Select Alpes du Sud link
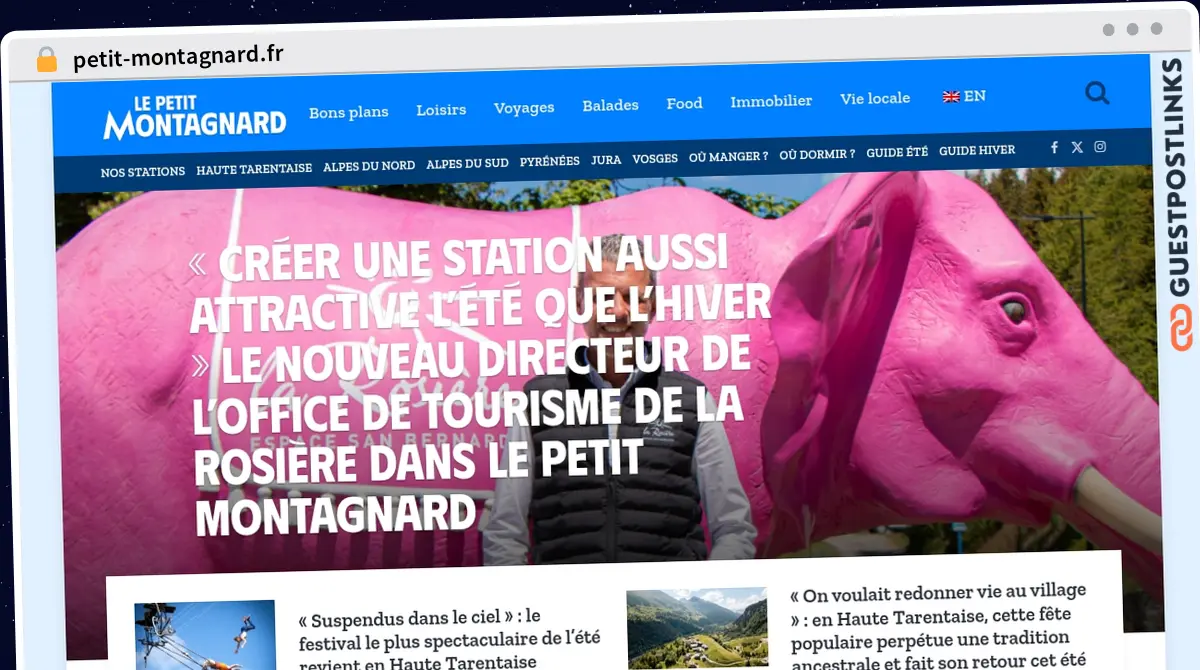Viewport: 1200px width, 670px height. (467, 163)
